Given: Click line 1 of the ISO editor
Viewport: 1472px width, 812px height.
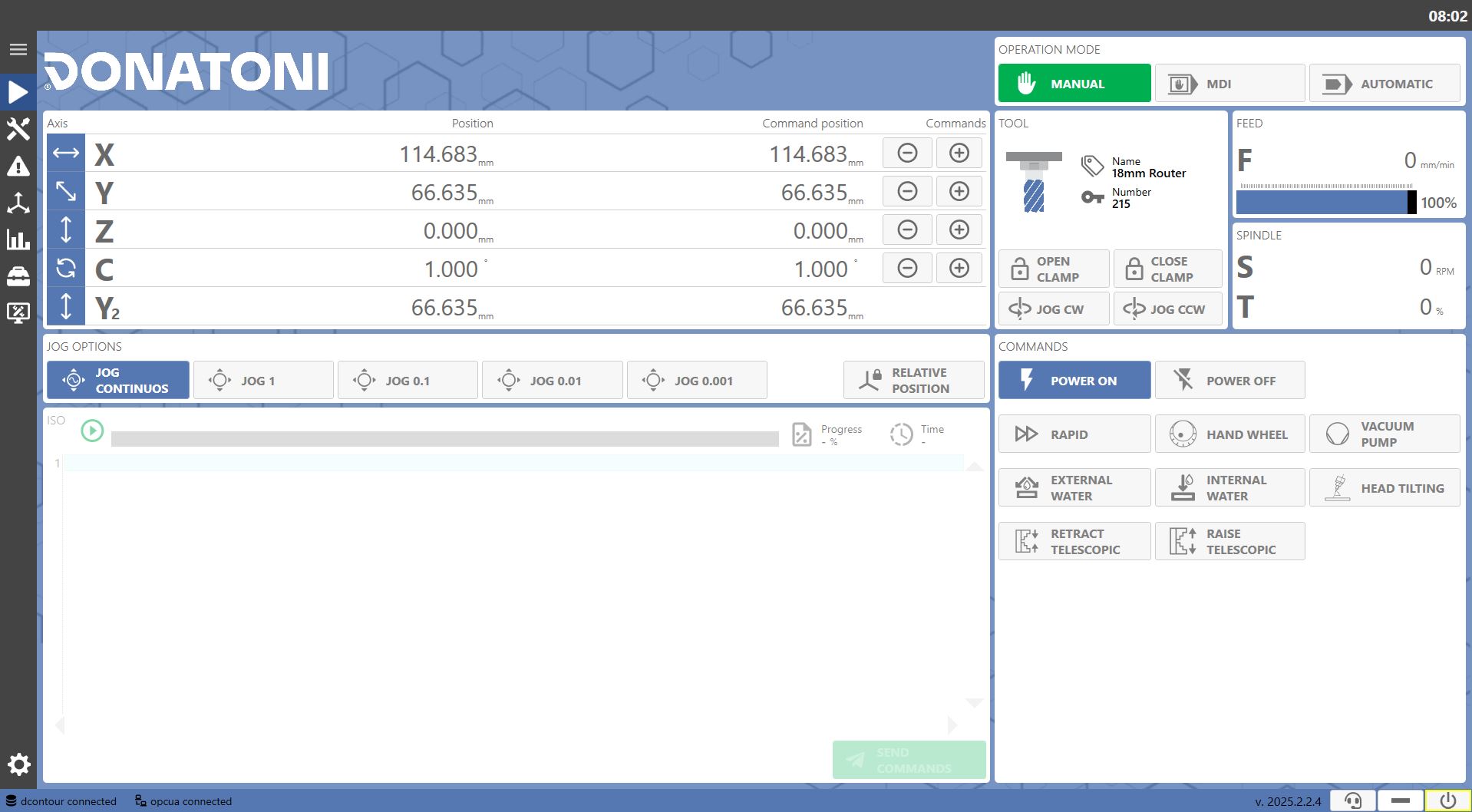Looking at the screenshot, I should point(514,463).
